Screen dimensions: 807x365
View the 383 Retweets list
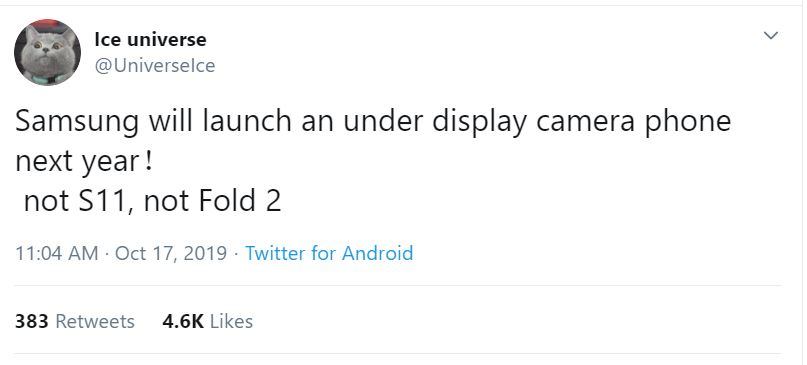coord(75,321)
